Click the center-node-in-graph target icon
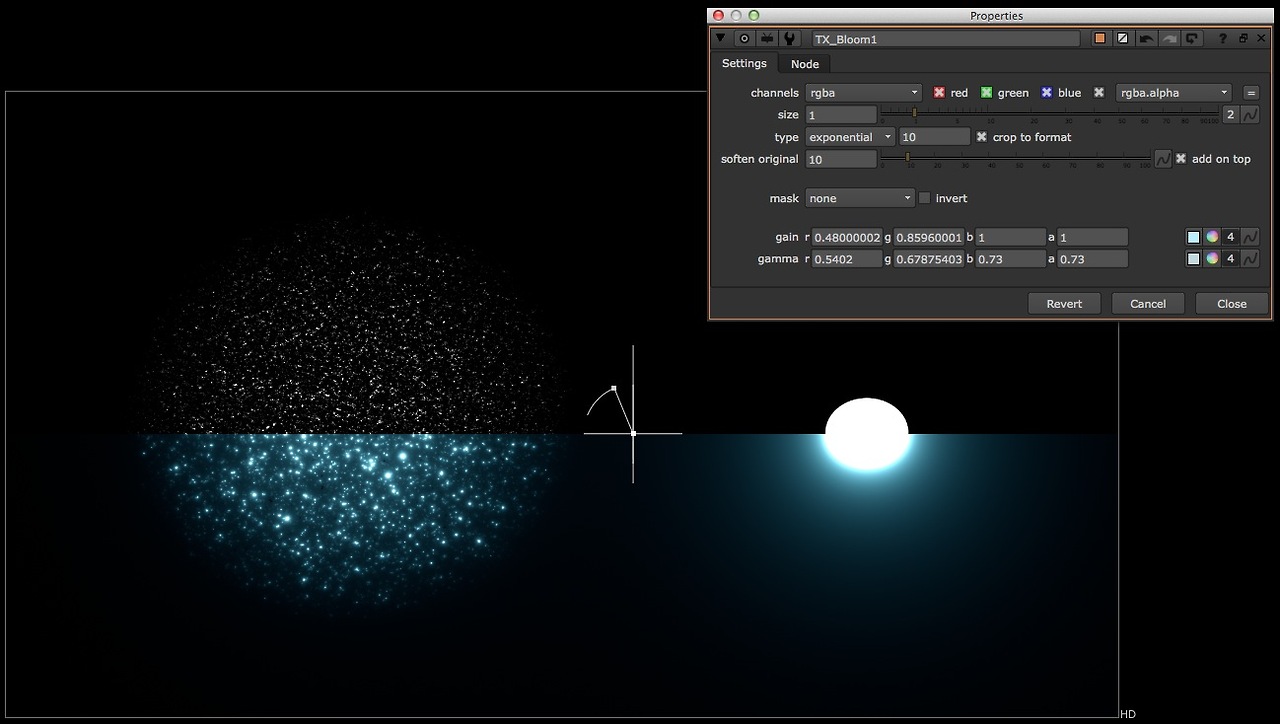The image size is (1280, 724). click(744, 39)
